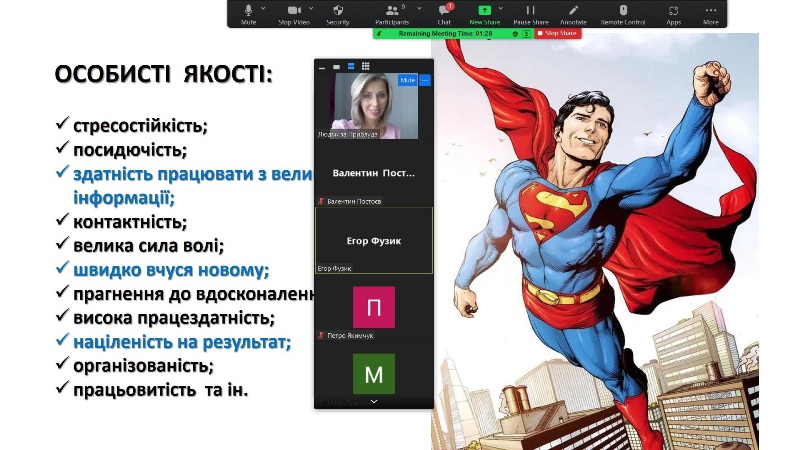
Task: Click the Петро Якимчук name label
Action: pos(350,336)
